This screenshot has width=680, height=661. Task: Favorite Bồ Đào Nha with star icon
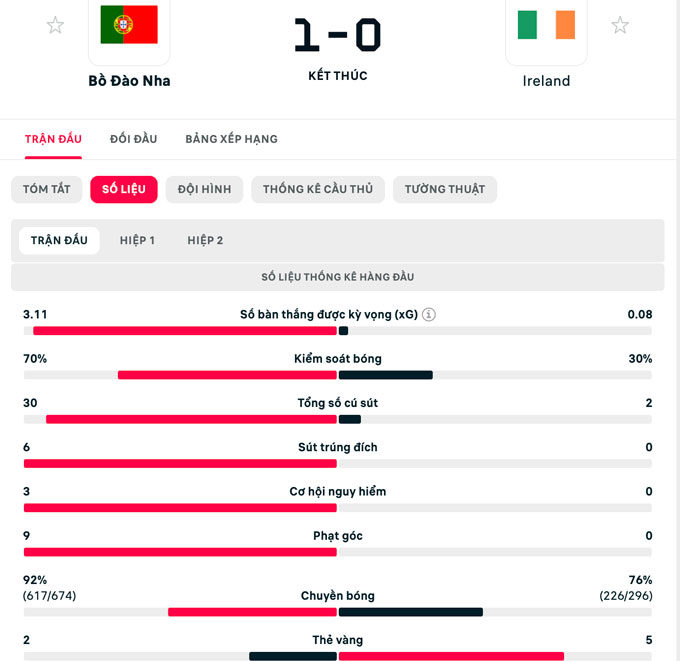point(55,25)
